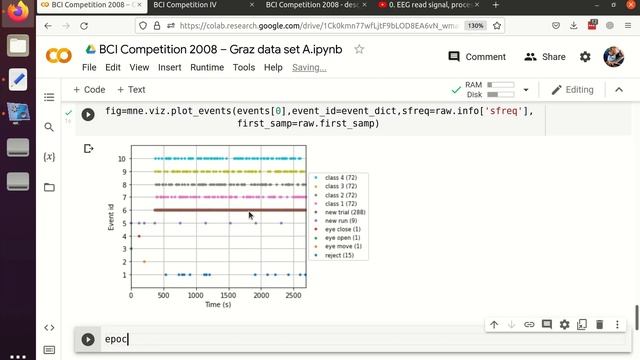Open the Edit menu

(x=113, y=67)
